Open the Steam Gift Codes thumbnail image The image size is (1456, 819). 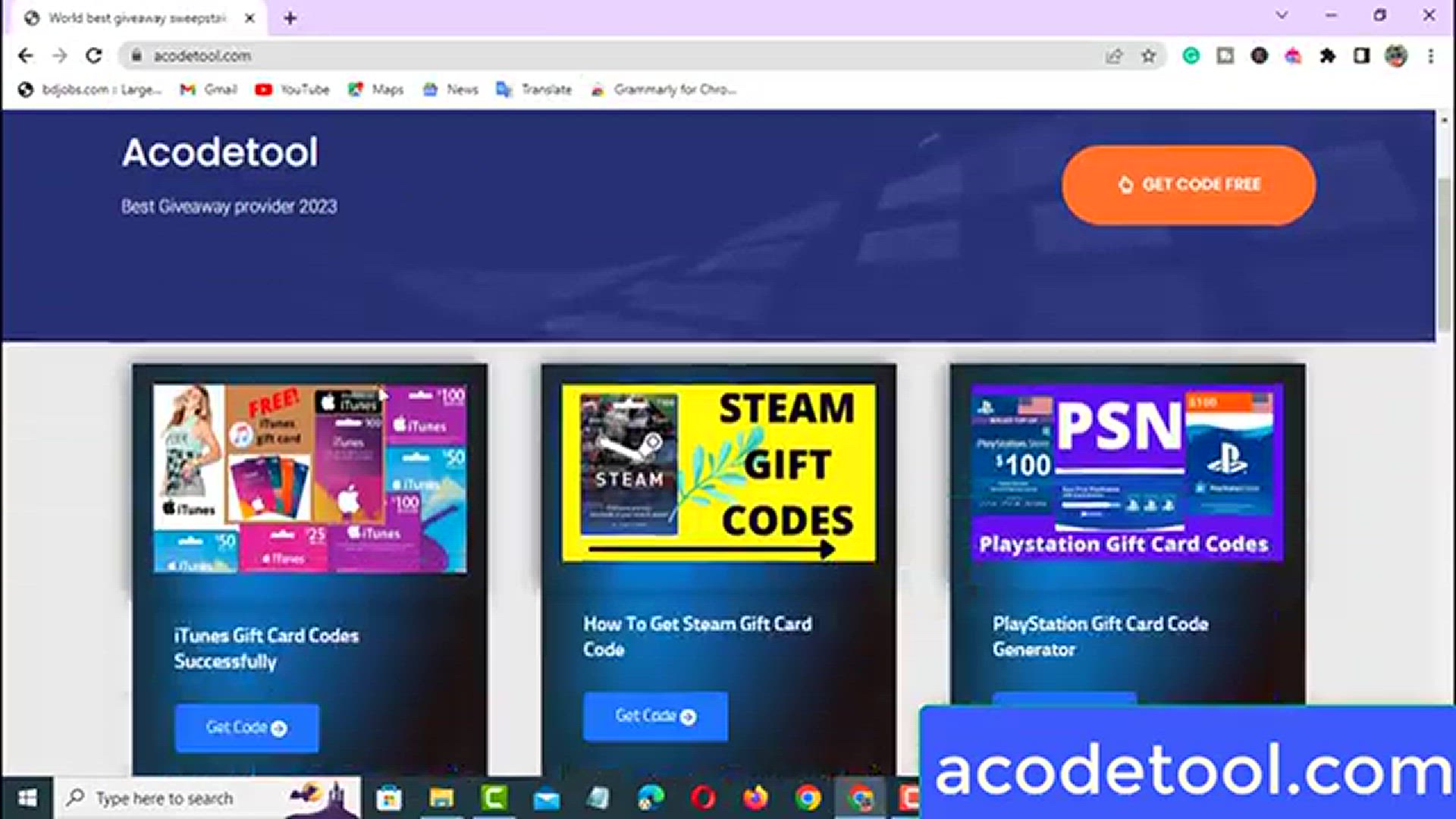tap(718, 473)
